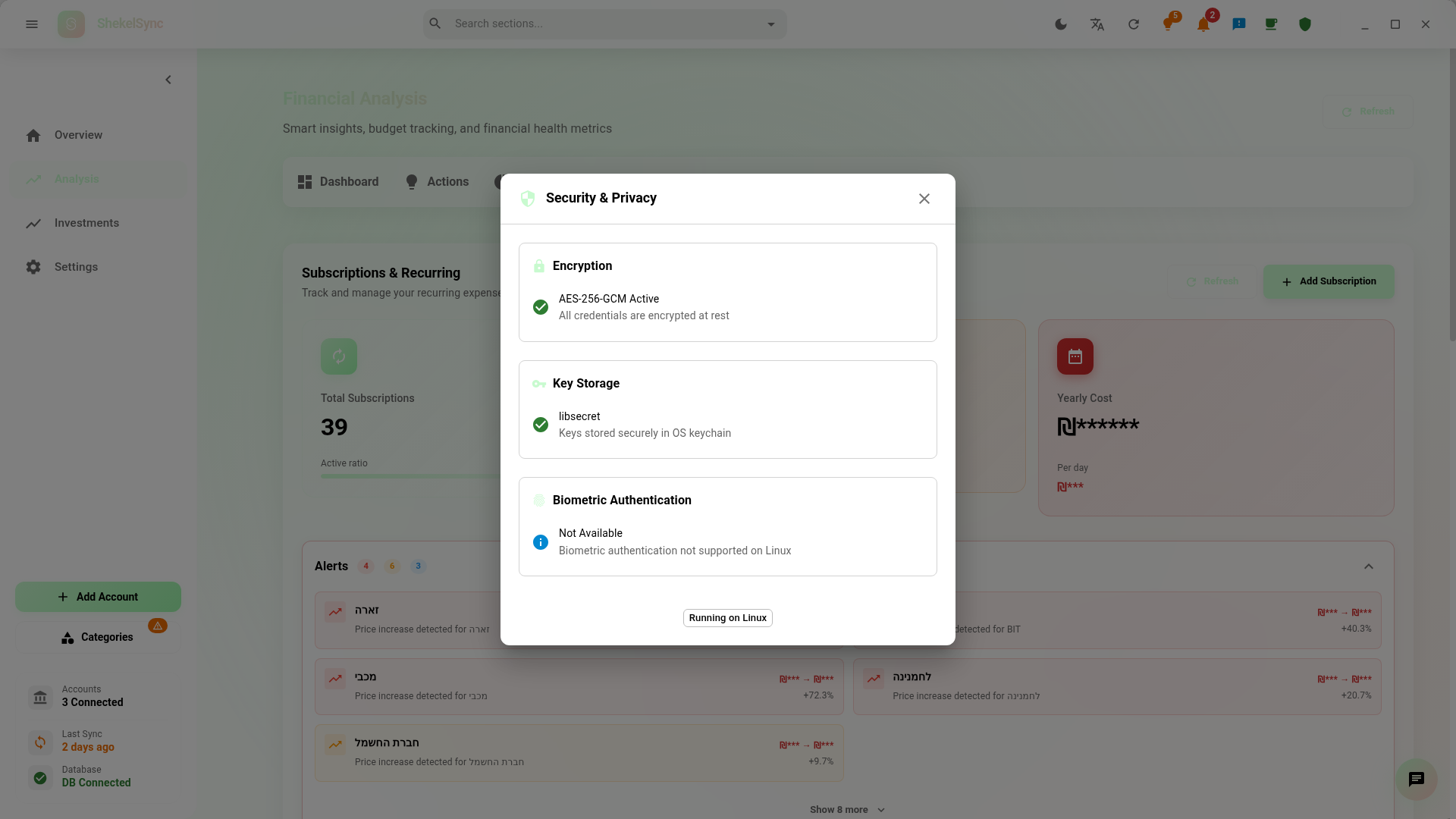
Task: Click the green security shield icon
Action: point(1305,24)
